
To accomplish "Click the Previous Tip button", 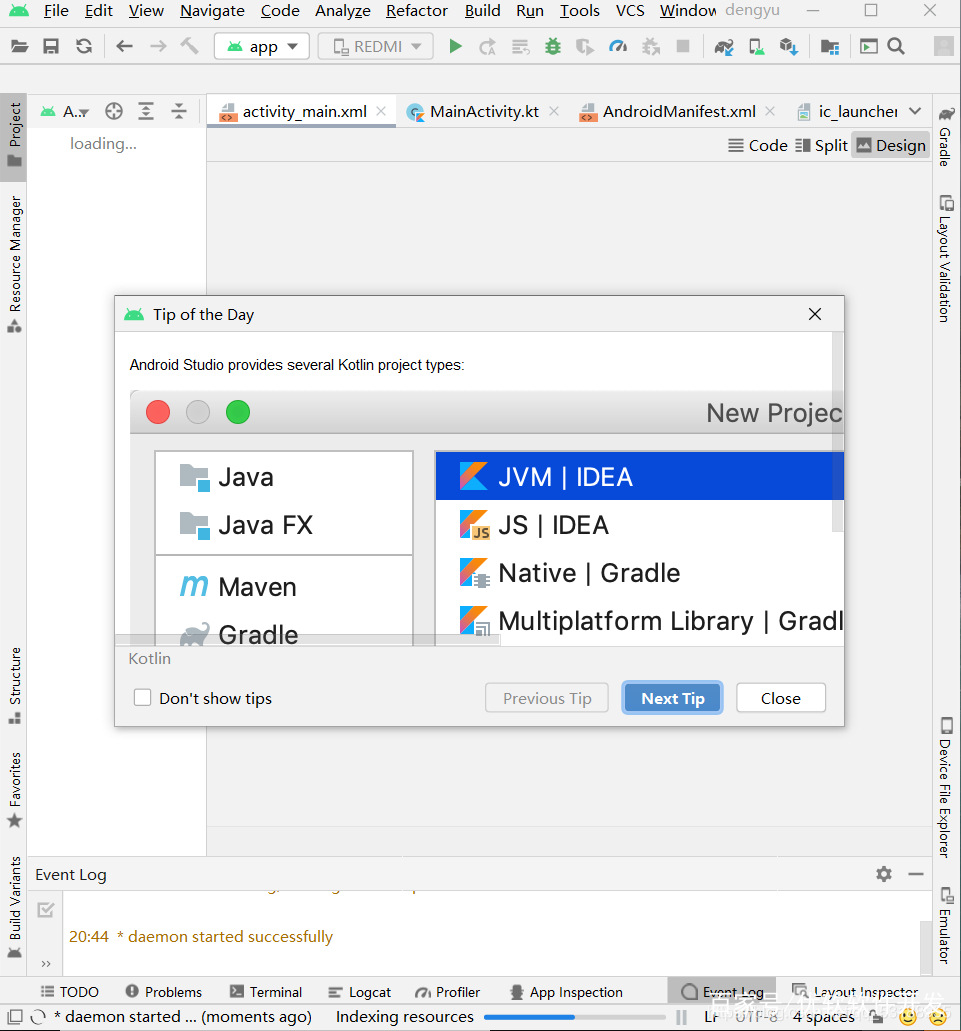I will [547, 698].
